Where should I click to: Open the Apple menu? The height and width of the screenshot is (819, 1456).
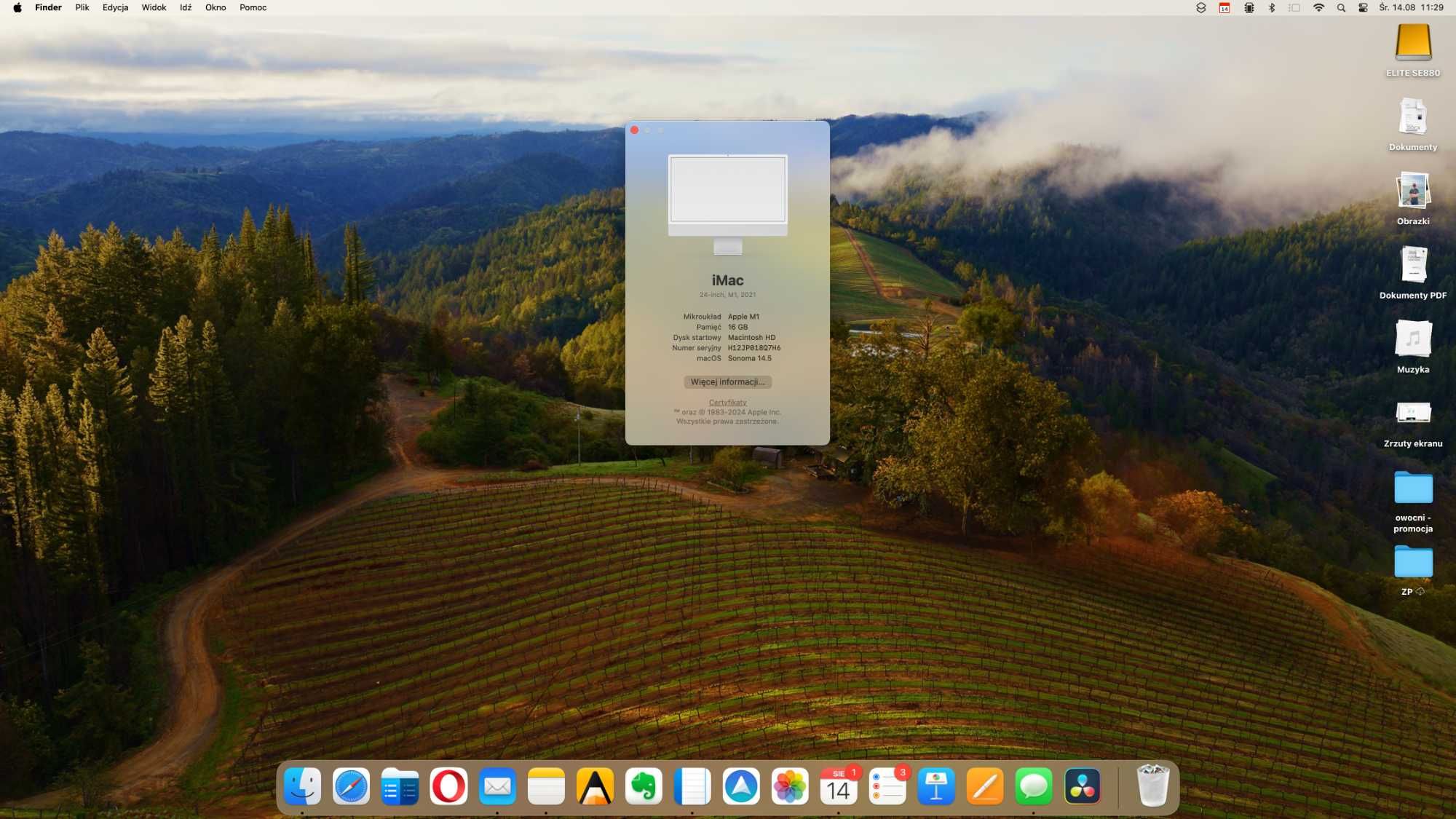point(17,7)
